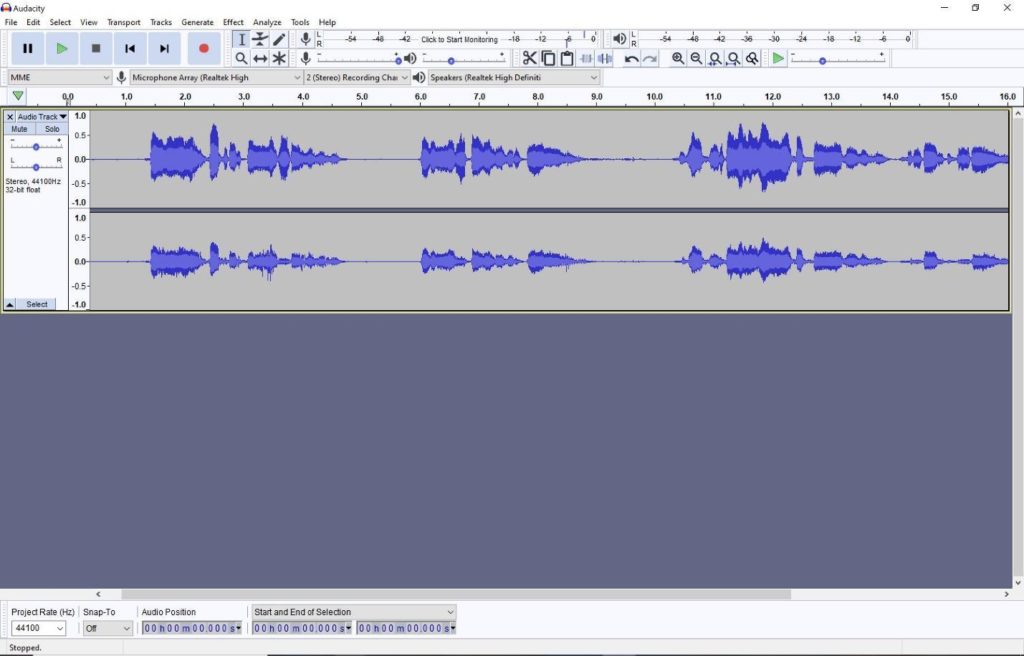The image size is (1024, 656).
Task: Click the Undo arrow icon
Action: [630, 59]
